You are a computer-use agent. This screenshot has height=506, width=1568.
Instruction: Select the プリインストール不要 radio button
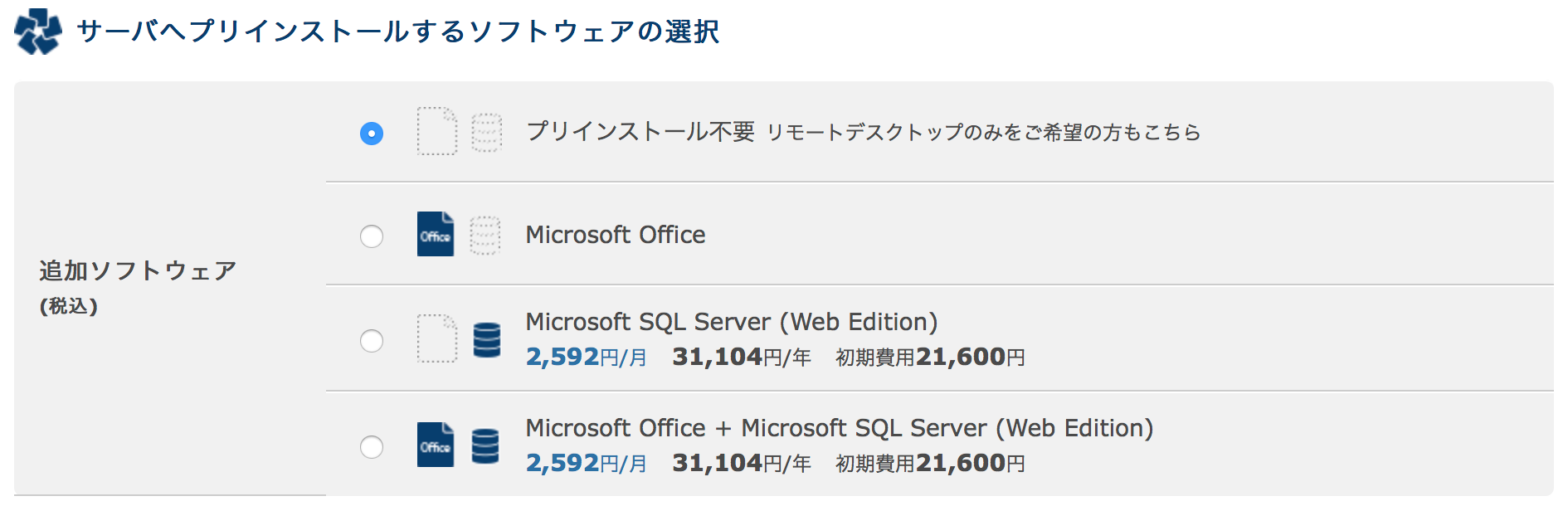click(x=372, y=133)
